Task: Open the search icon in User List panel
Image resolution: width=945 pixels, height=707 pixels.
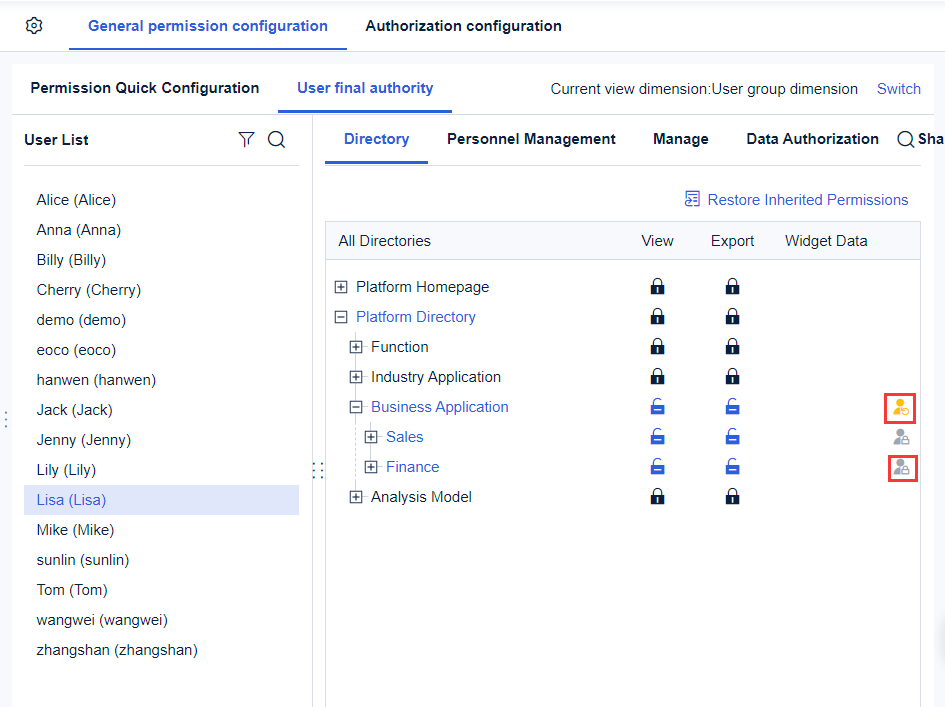Action: 276,139
